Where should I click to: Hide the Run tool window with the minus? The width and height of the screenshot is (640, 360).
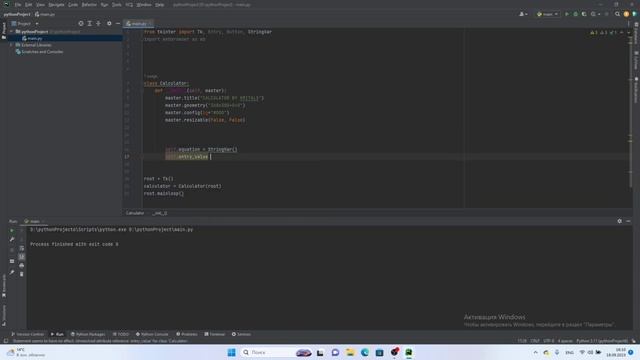pos(628,221)
